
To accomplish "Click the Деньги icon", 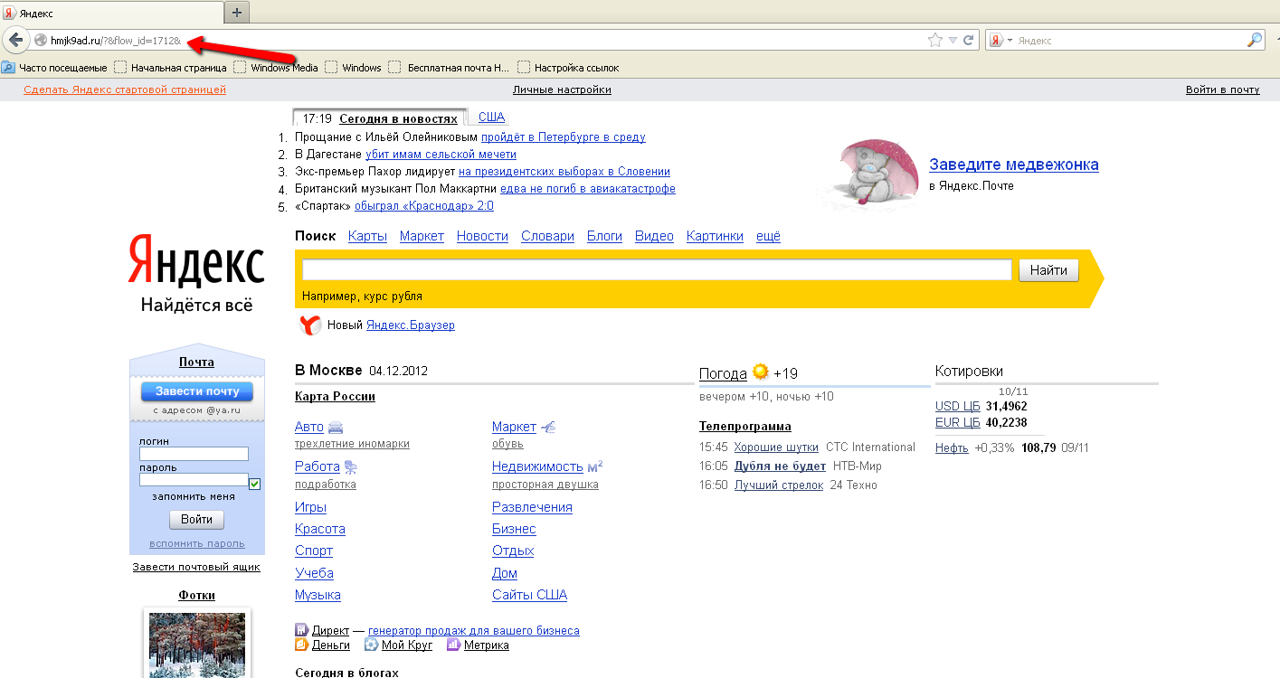I will pos(301,645).
